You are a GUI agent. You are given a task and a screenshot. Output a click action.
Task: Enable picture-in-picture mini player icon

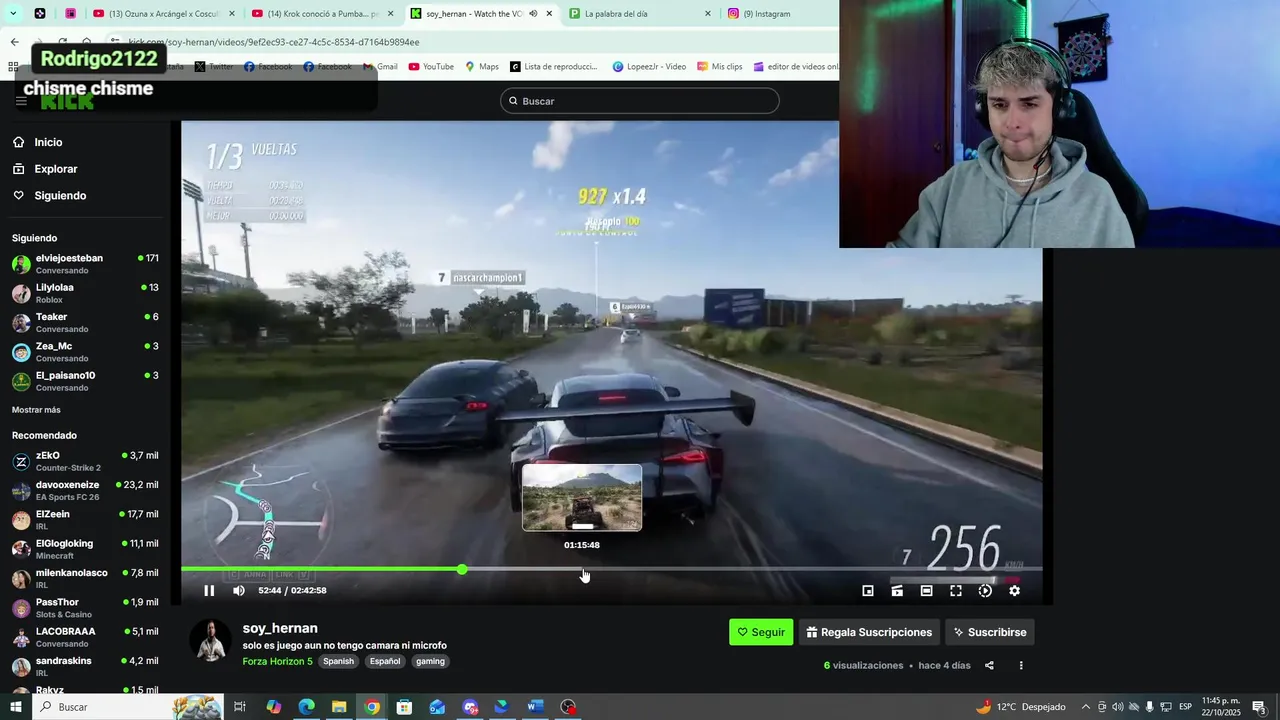coord(868,591)
